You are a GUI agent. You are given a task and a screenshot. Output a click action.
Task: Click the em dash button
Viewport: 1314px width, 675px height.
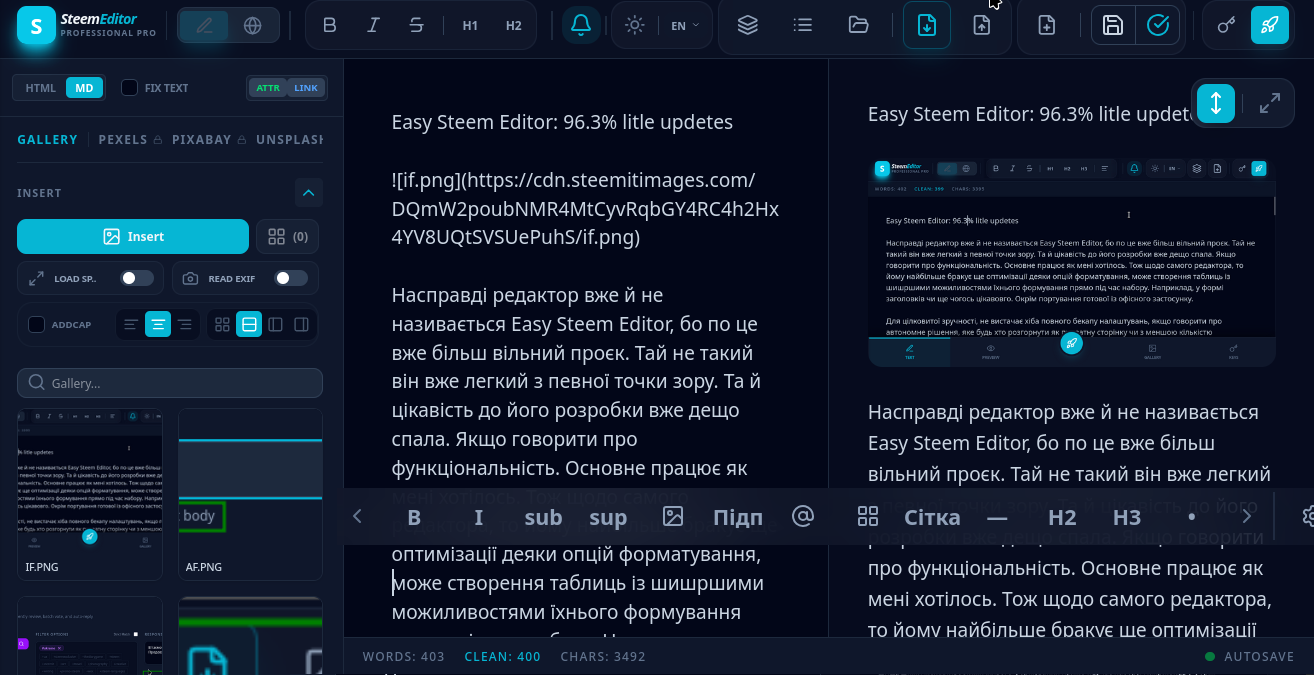click(x=997, y=517)
